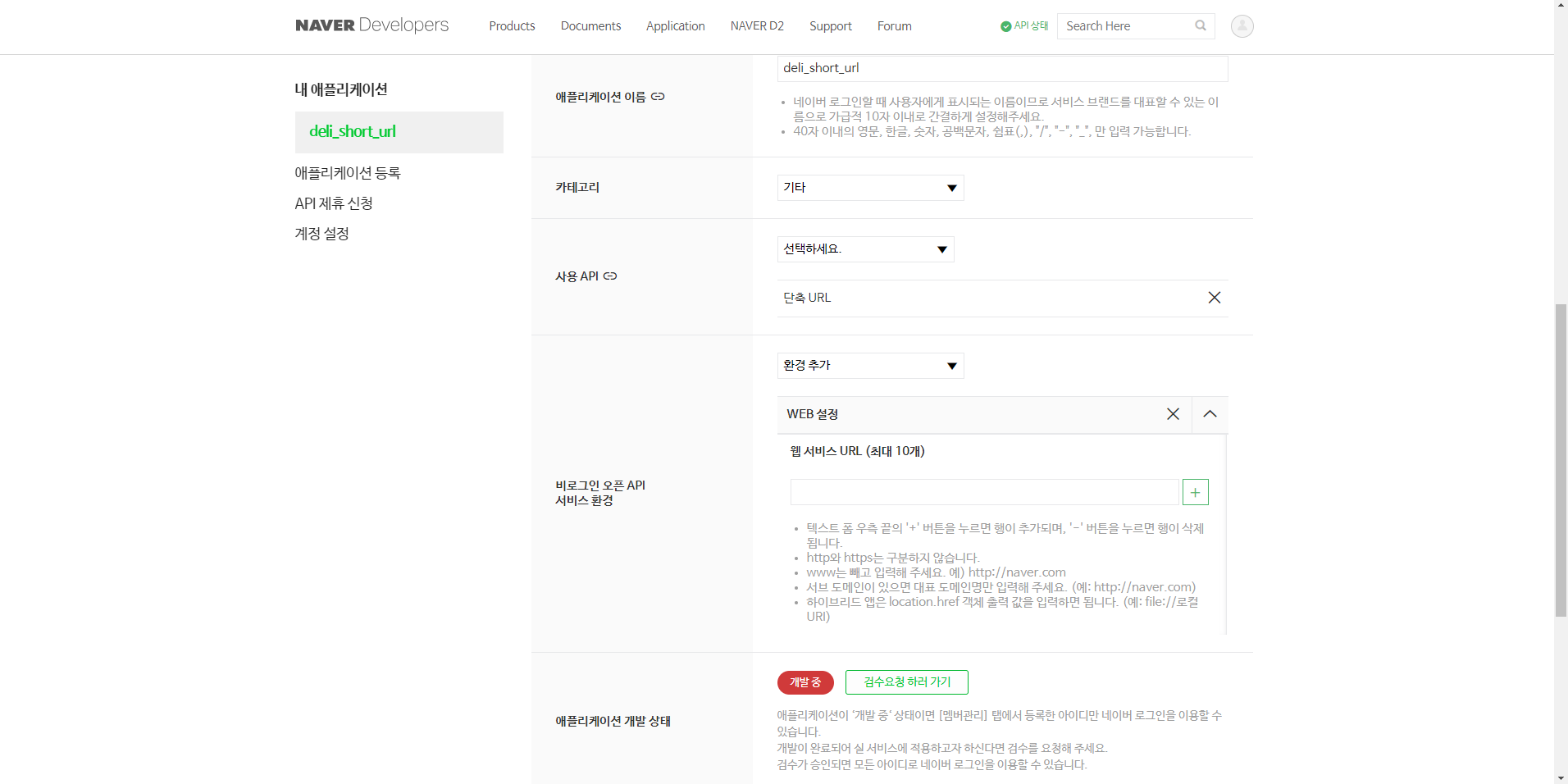Open API 제휴 신청 page

click(334, 203)
